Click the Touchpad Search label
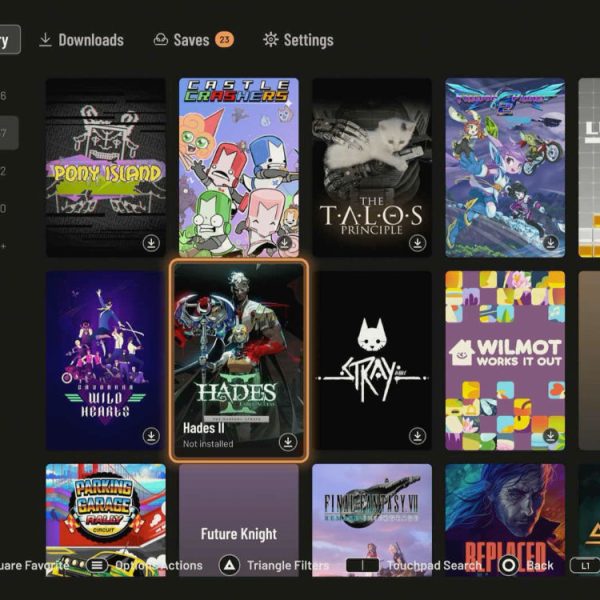The width and height of the screenshot is (600, 600). 434,566
